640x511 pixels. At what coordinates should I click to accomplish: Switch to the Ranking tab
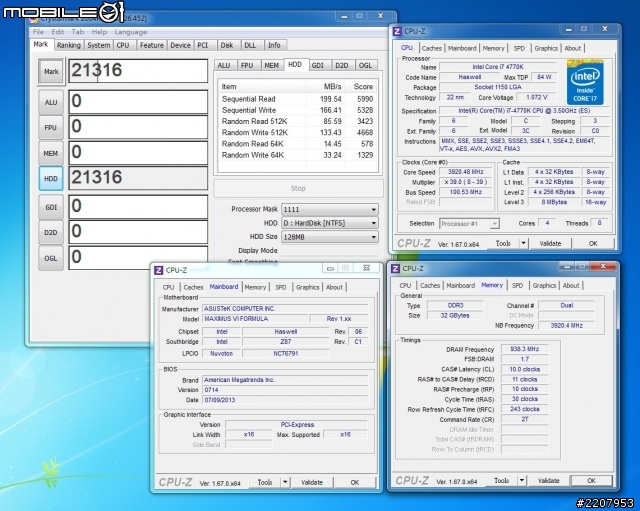[x=69, y=45]
